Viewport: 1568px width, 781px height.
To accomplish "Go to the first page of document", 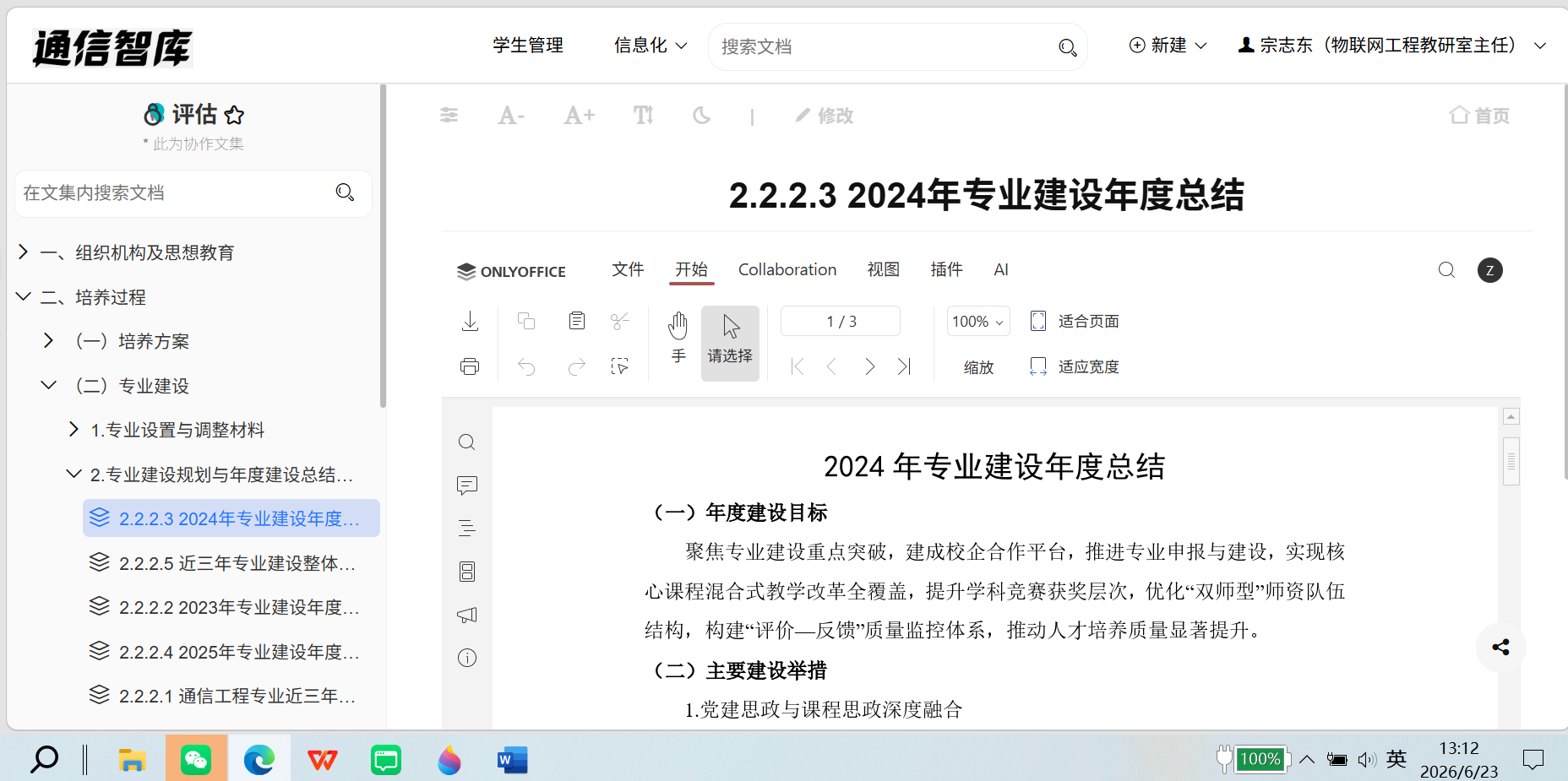I will (x=798, y=366).
